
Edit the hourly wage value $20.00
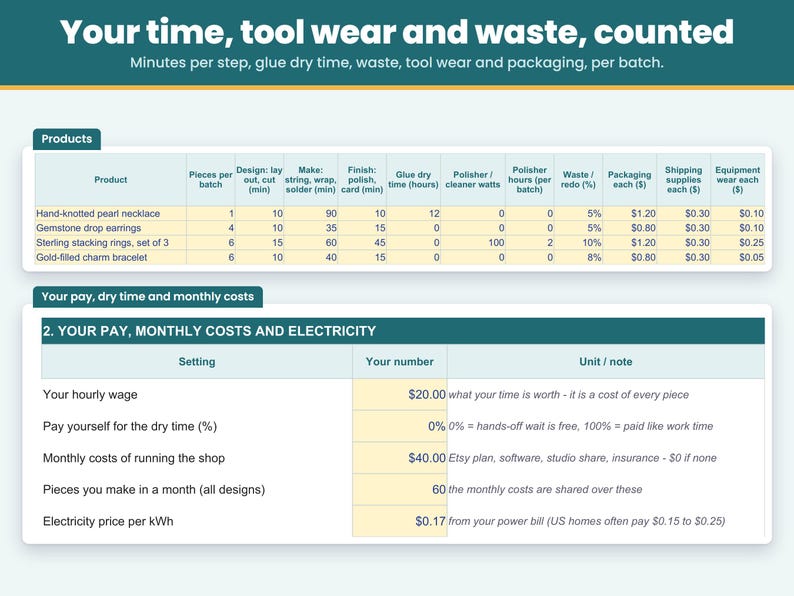point(400,394)
